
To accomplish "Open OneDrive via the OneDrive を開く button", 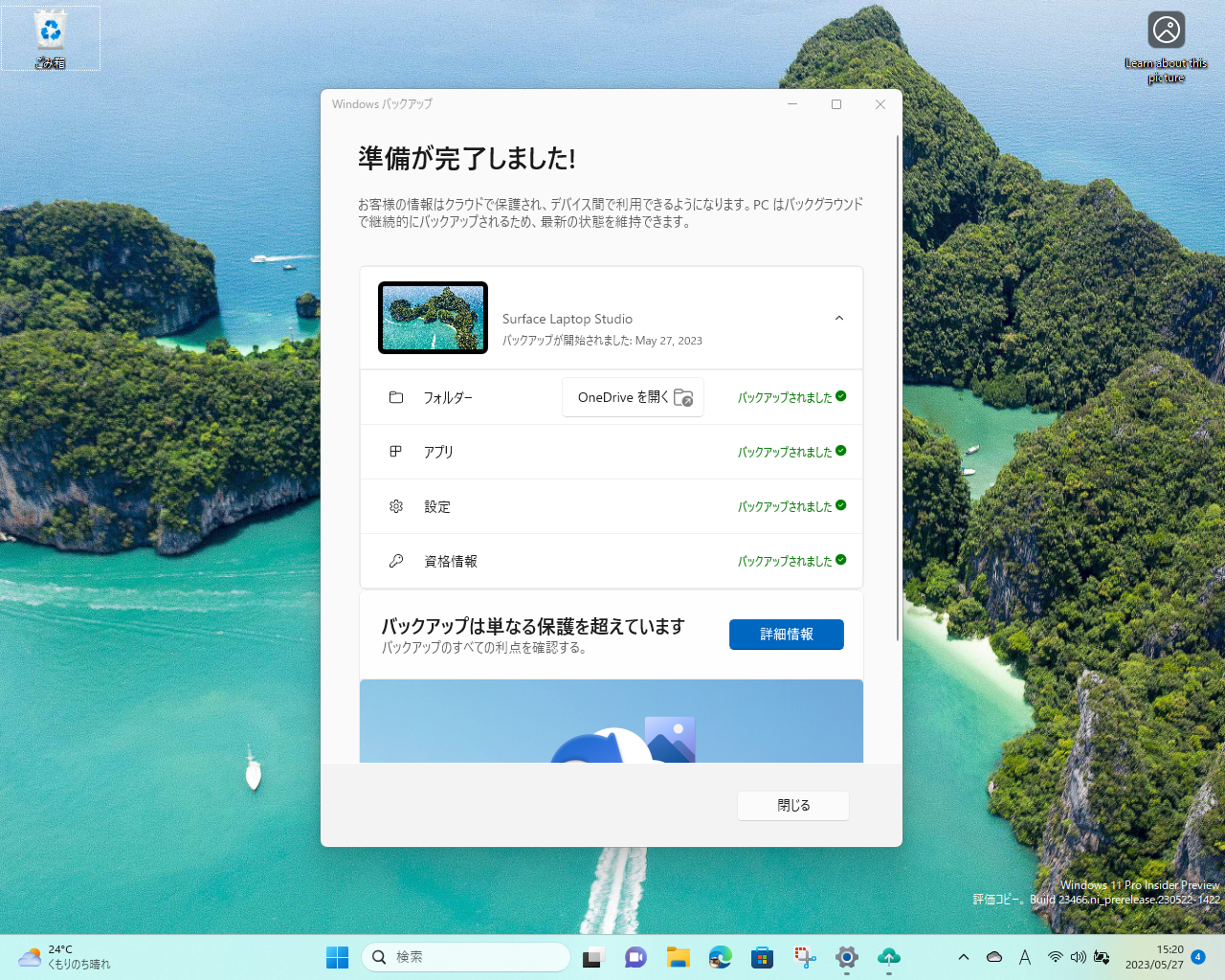I will point(633,396).
